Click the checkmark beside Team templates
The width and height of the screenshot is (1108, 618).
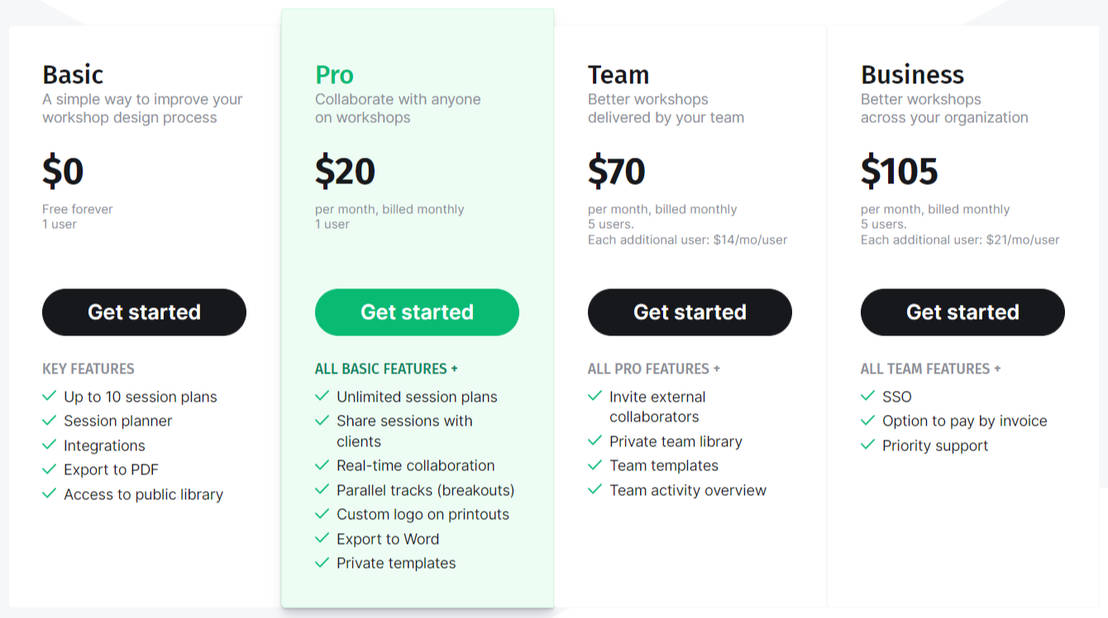(595, 465)
